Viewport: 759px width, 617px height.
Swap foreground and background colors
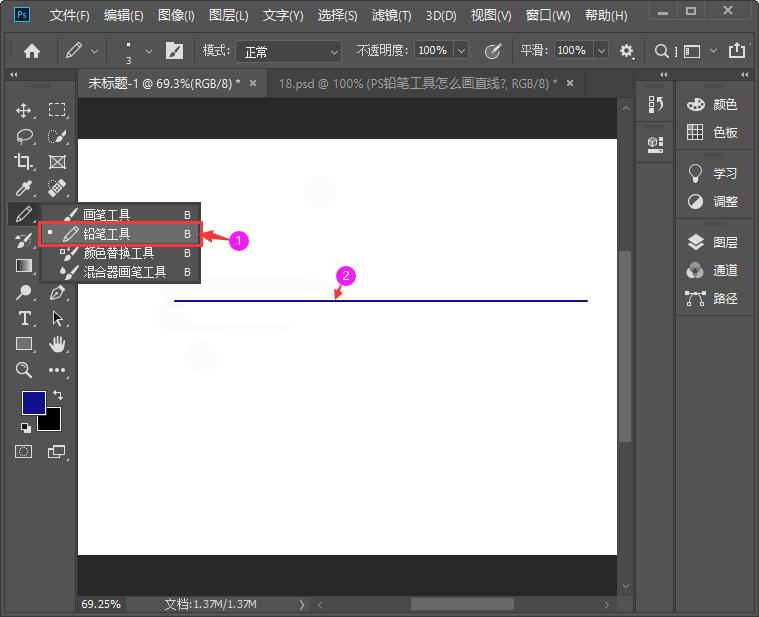point(58,395)
